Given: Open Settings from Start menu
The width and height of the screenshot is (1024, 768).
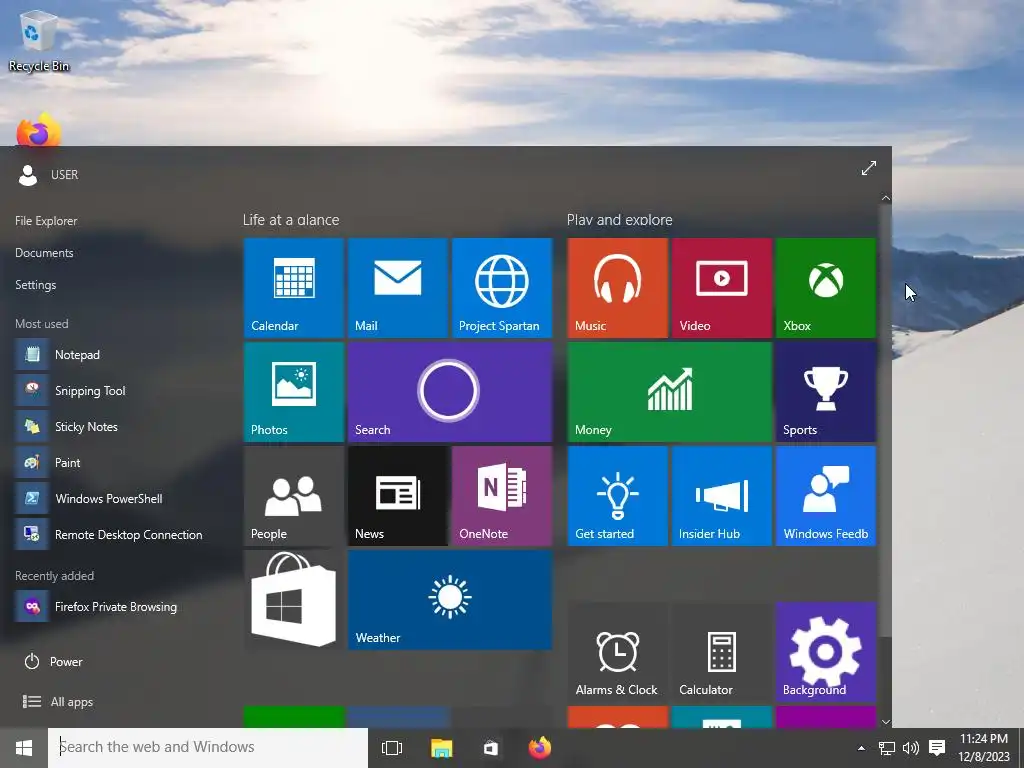Looking at the screenshot, I should [35, 285].
